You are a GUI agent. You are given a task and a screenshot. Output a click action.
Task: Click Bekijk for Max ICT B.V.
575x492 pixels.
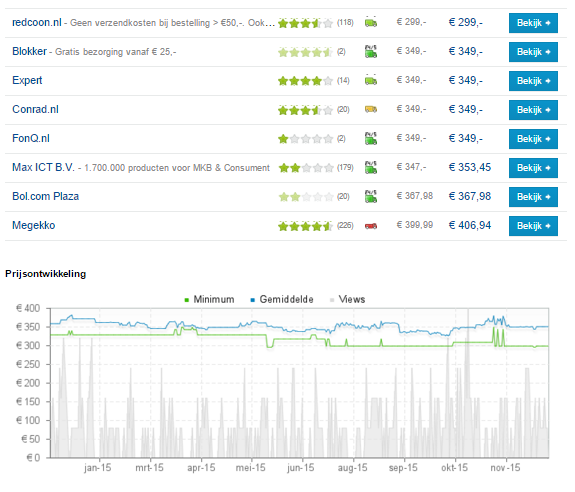pyautogui.click(x=533, y=168)
